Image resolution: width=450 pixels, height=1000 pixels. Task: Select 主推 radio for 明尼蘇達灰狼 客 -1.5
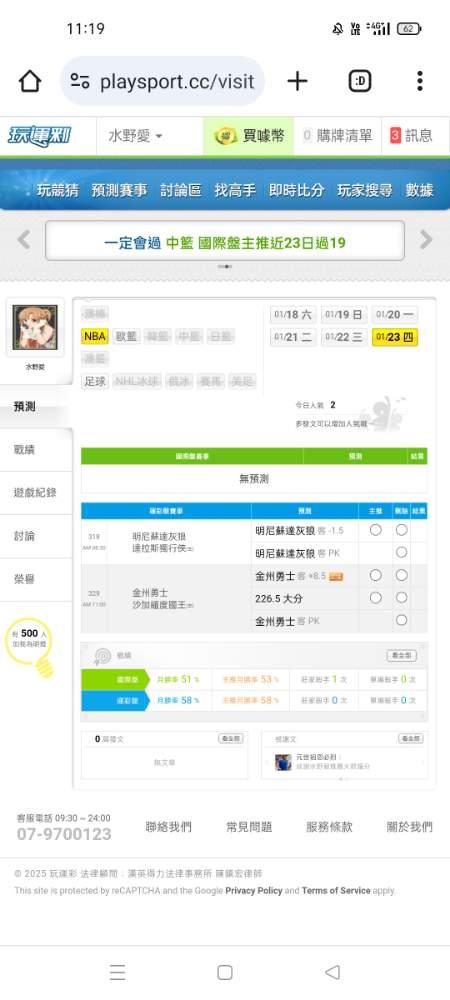[x=375, y=530]
